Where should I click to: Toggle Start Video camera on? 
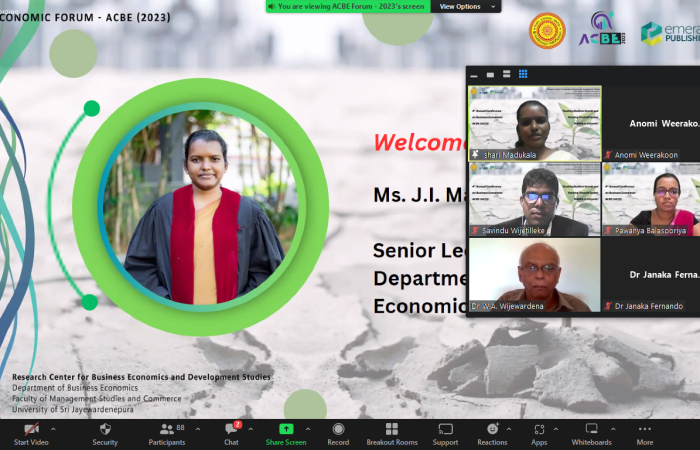point(31,429)
